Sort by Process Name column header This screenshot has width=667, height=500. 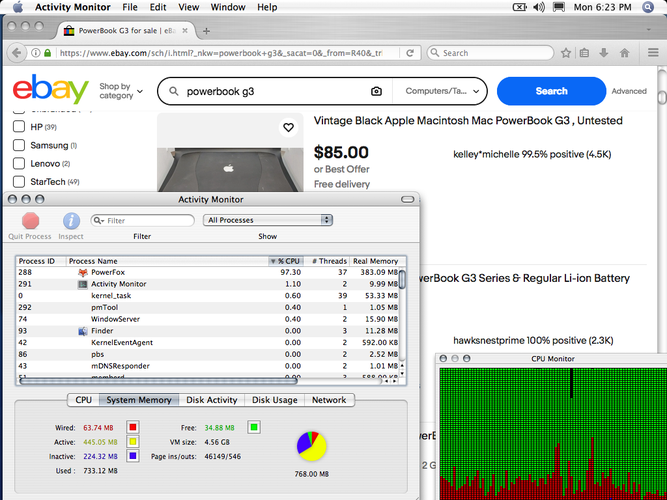tap(167, 261)
